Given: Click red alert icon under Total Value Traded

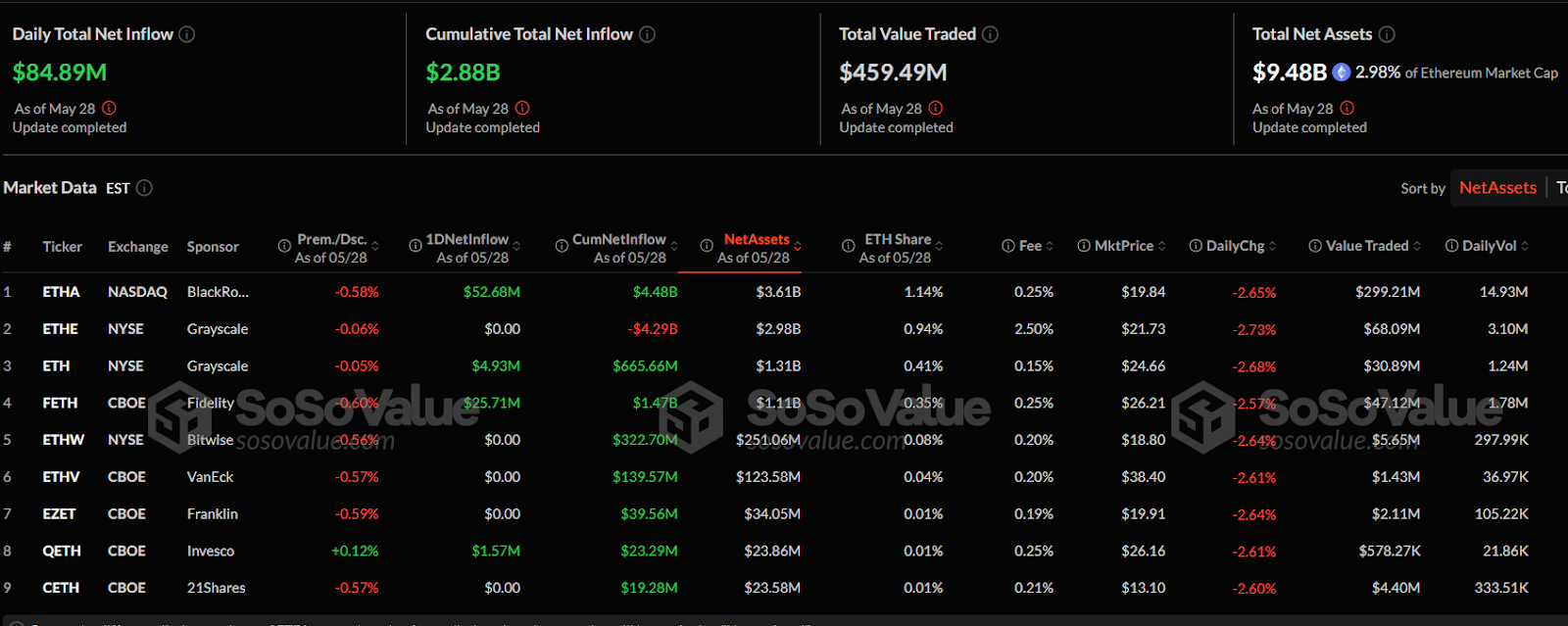Looking at the screenshot, I should 936,108.
